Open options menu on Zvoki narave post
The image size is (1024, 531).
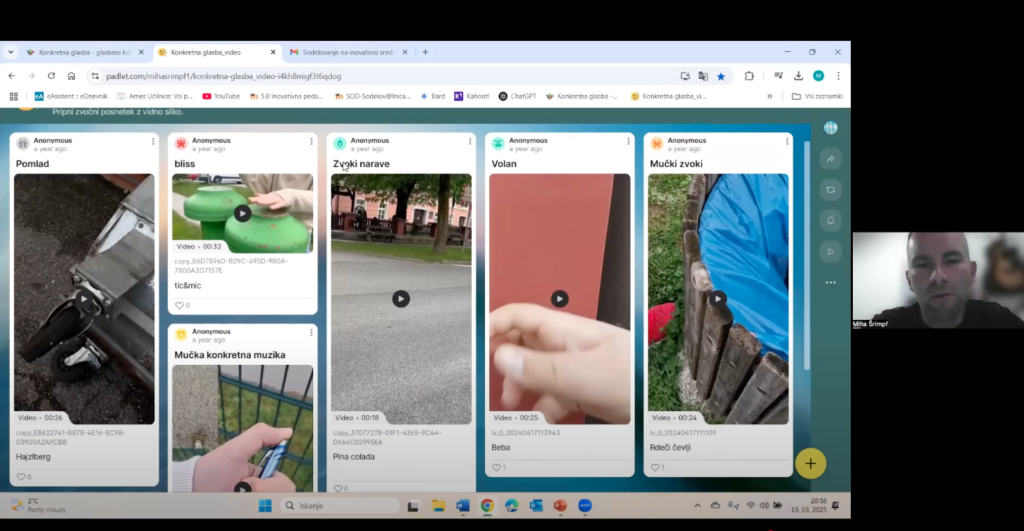click(470, 141)
